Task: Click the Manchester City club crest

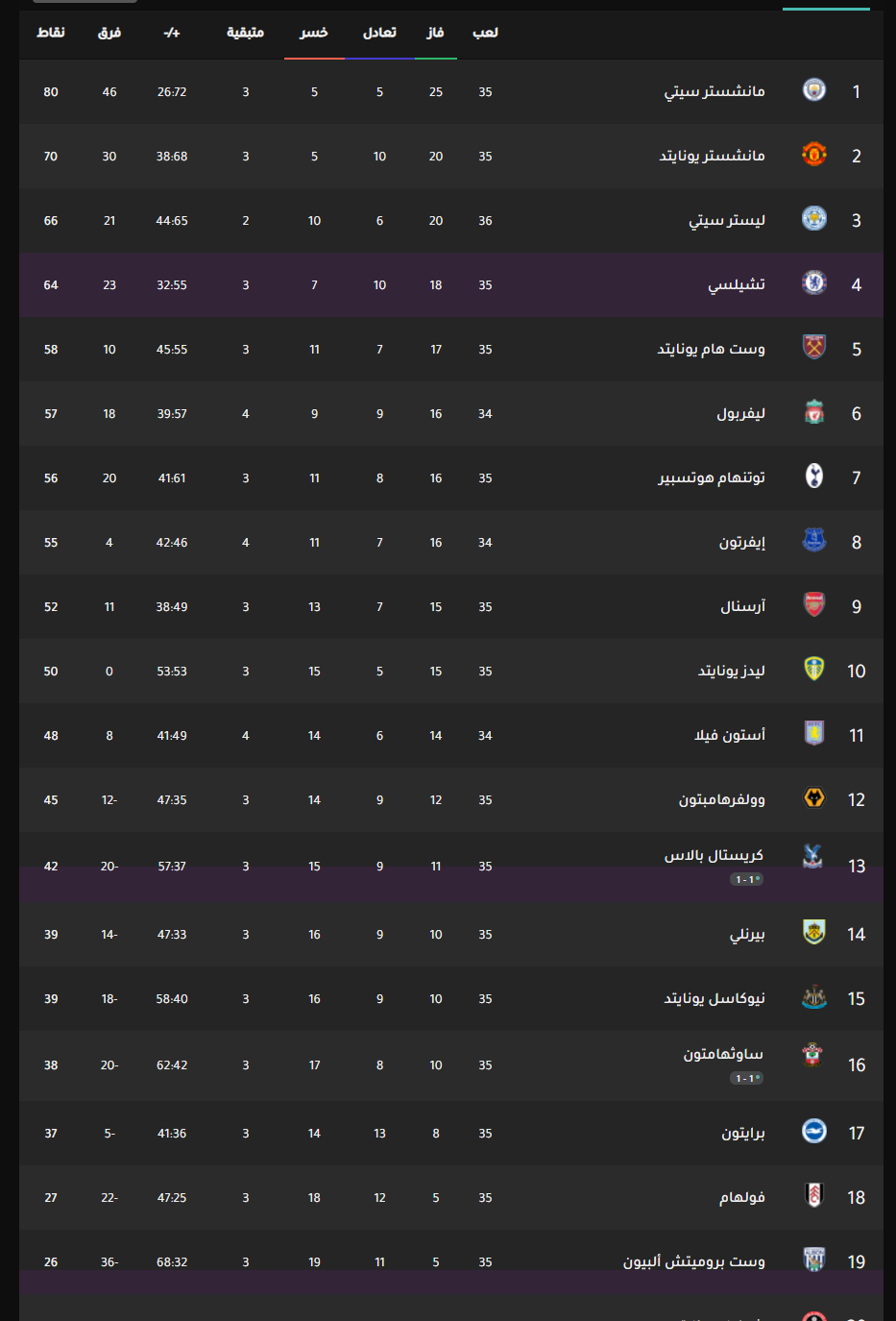Action: (814, 91)
